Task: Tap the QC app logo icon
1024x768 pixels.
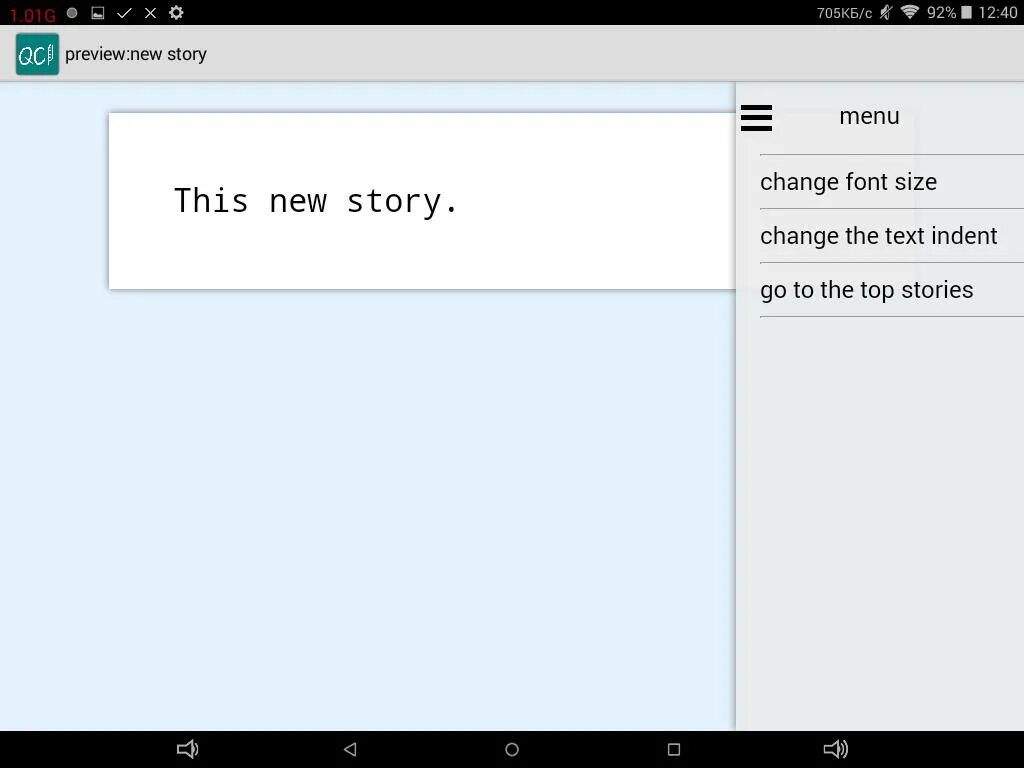Action: click(x=37, y=54)
